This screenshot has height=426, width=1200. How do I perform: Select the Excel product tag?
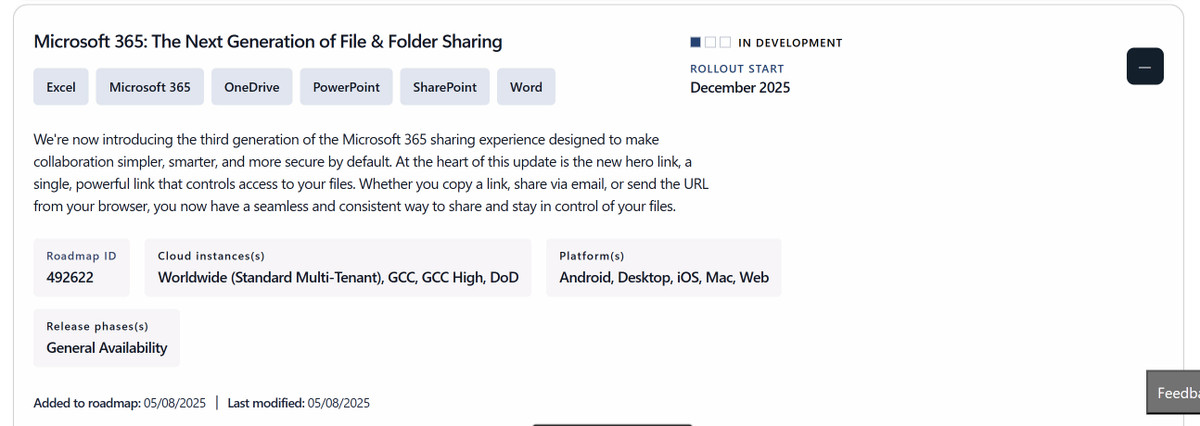[x=61, y=87]
